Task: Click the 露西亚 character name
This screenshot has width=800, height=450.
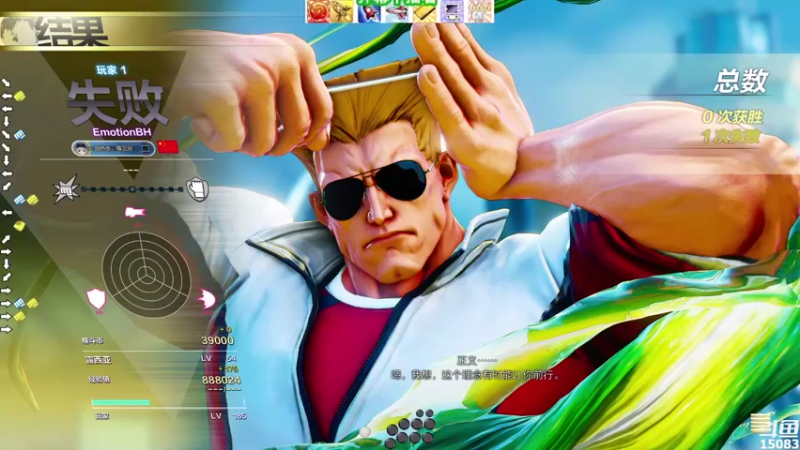Action: [x=98, y=360]
